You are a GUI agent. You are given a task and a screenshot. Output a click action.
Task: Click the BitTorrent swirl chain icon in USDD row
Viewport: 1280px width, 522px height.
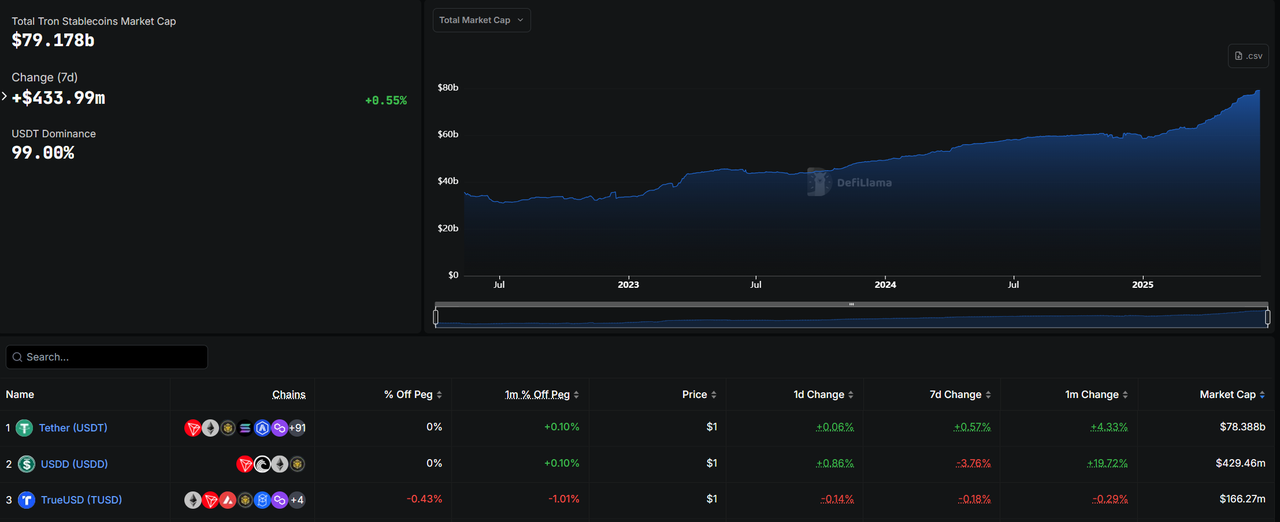coord(262,464)
